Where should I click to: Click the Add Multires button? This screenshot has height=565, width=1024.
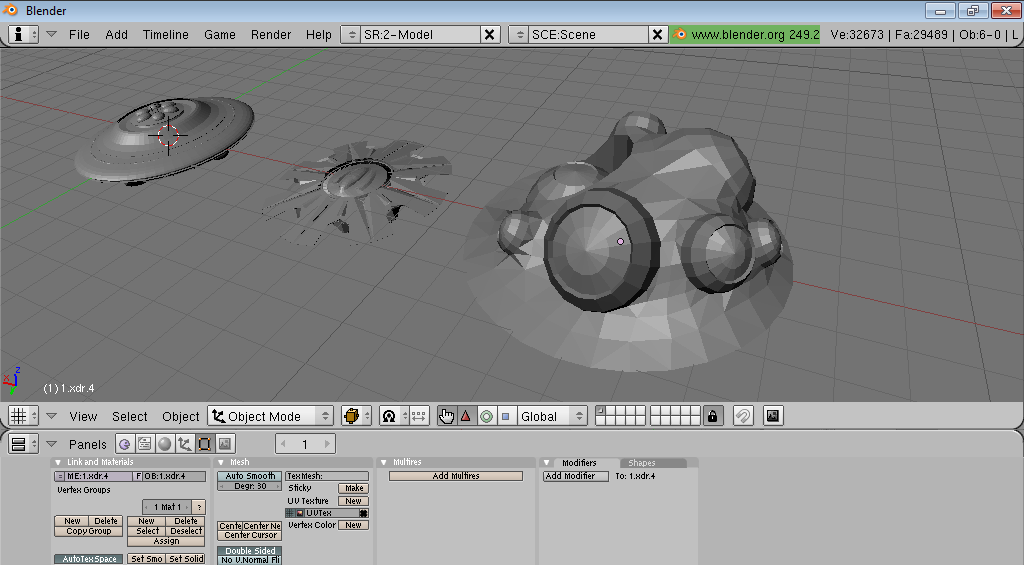tap(456, 476)
